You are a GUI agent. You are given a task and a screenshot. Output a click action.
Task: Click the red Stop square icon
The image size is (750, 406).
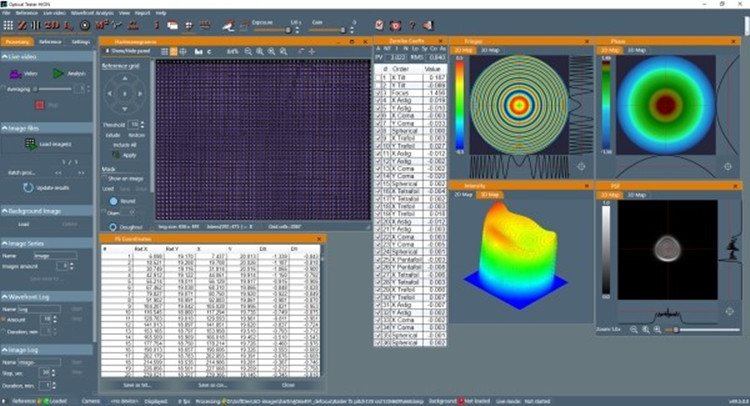click(x=40, y=105)
